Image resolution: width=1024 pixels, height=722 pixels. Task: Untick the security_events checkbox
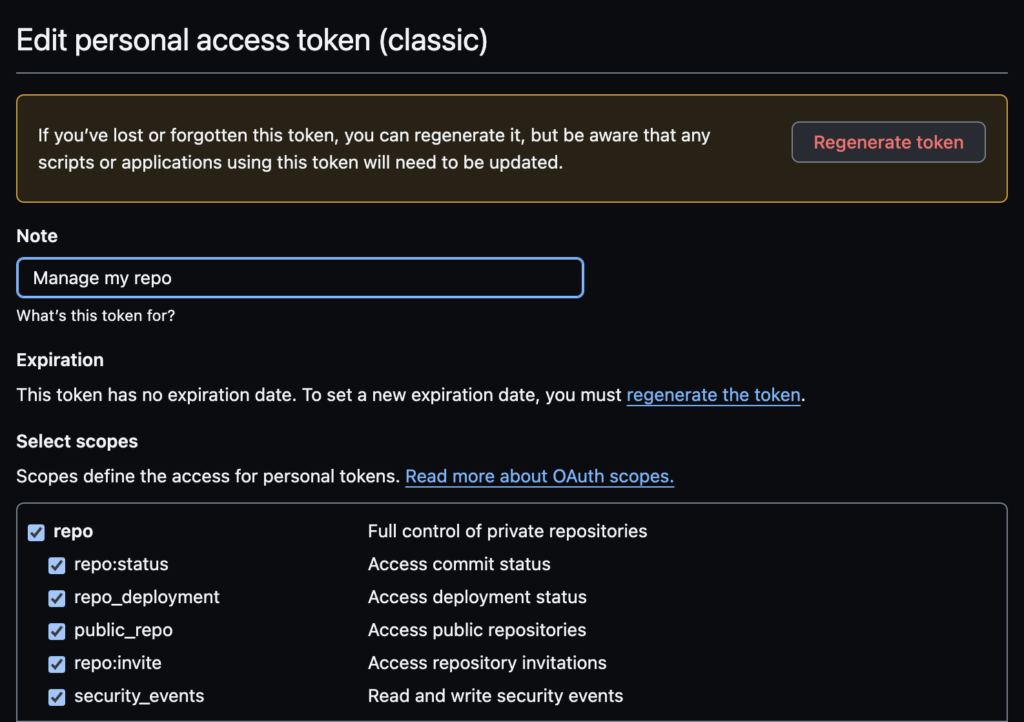click(x=57, y=697)
